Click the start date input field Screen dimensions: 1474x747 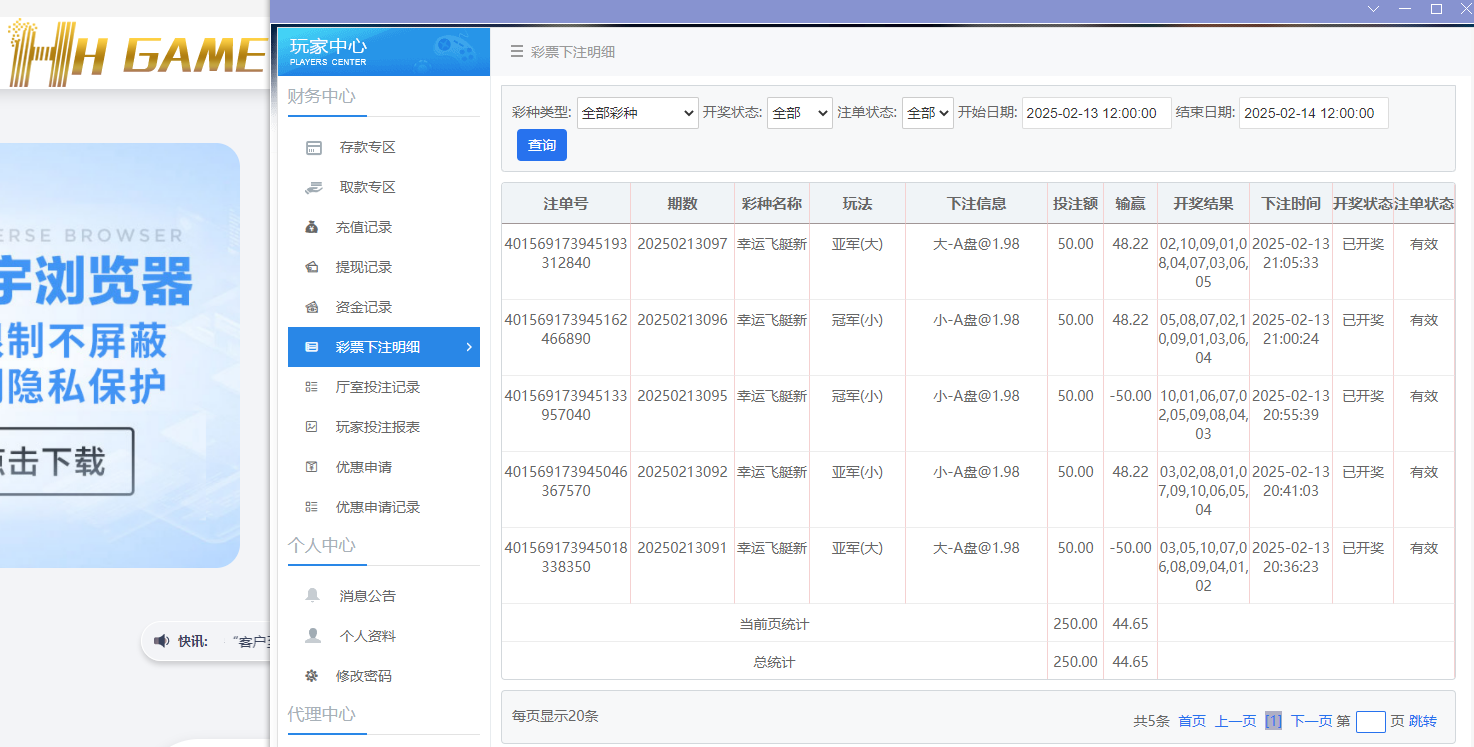(x=1096, y=113)
